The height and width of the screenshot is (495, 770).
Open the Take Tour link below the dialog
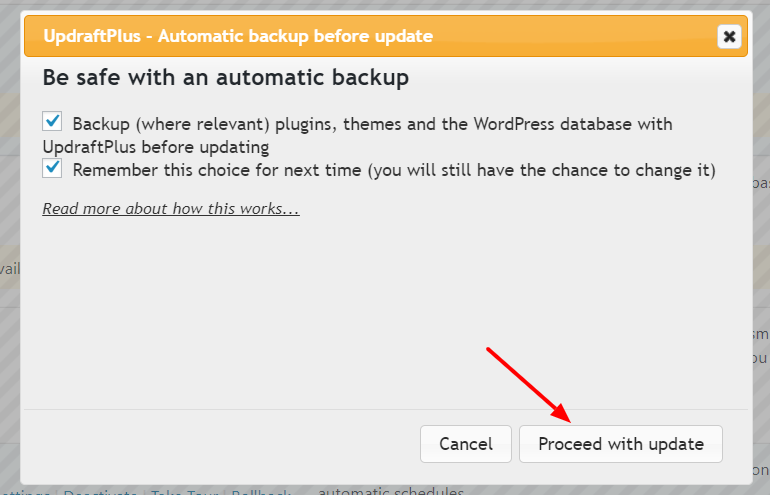tap(186, 492)
